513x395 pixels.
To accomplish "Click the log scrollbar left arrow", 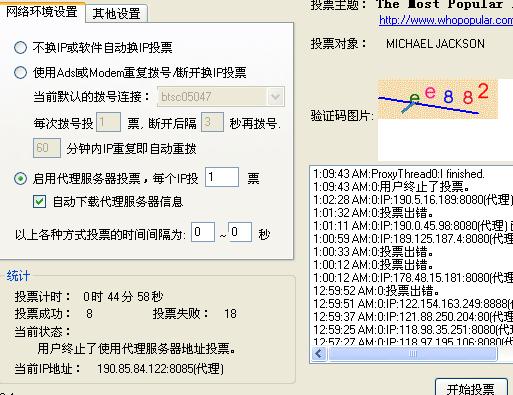I will coord(319,354).
